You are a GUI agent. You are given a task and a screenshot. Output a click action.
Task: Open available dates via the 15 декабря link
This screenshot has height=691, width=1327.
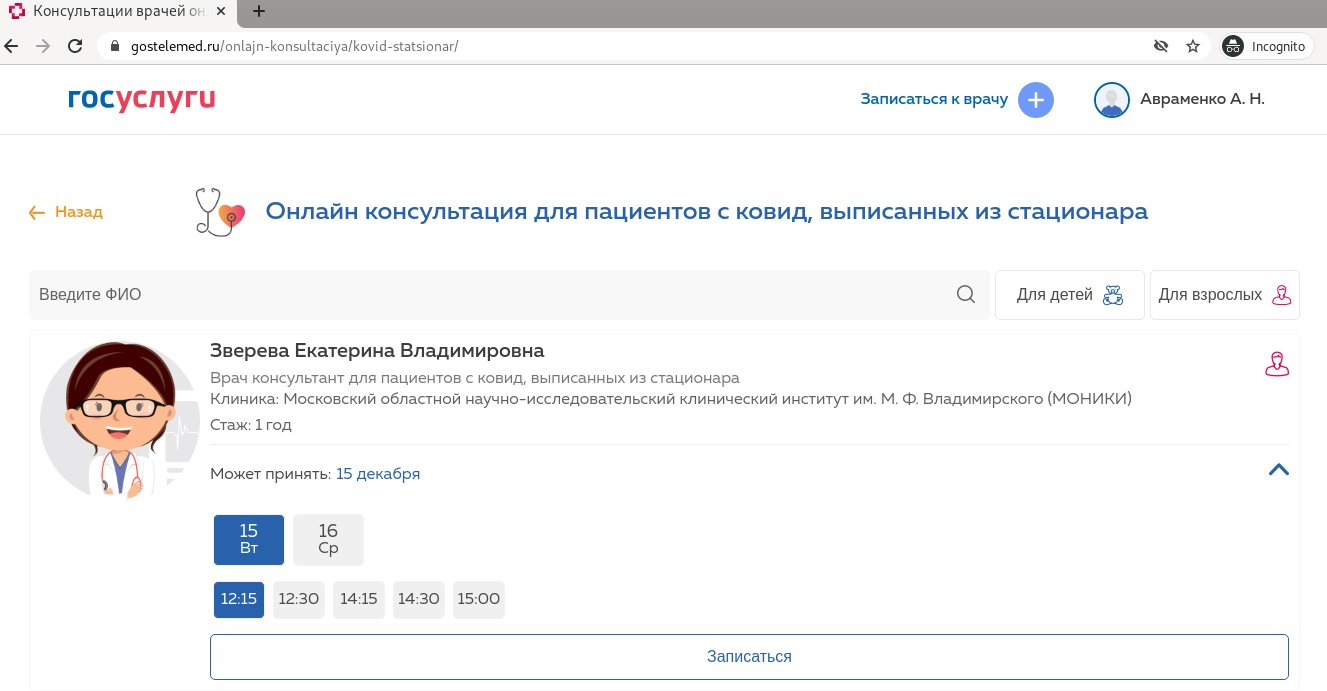pos(378,474)
